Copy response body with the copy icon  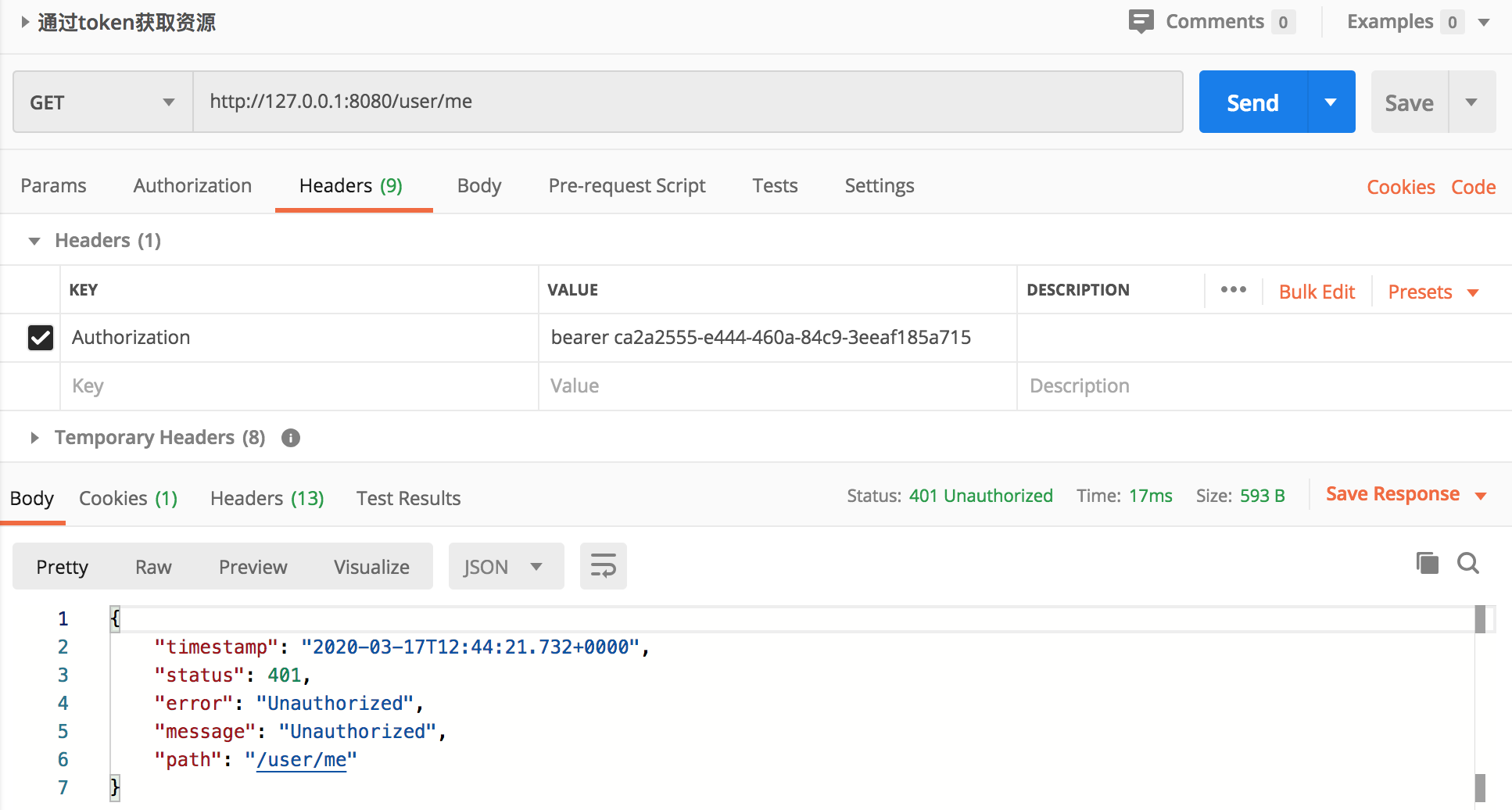[1427, 563]
